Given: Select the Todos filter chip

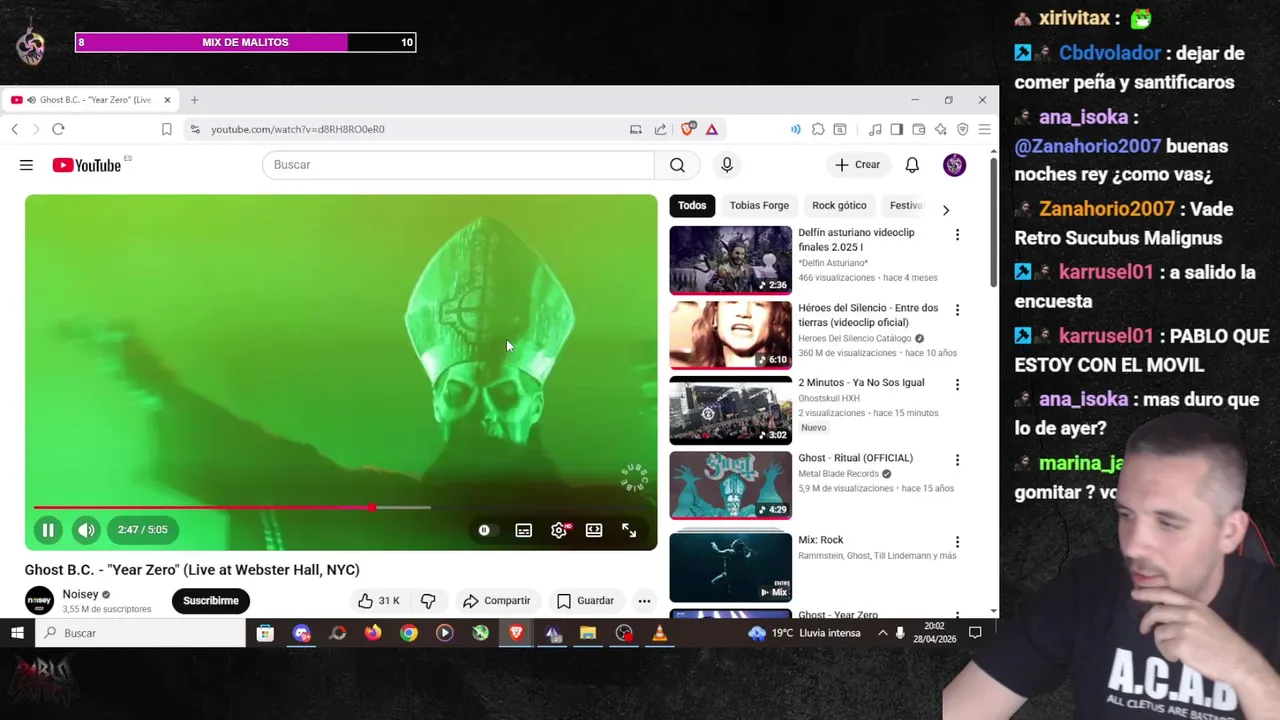Looking at the screenshot, I should (x=692, y=206).
